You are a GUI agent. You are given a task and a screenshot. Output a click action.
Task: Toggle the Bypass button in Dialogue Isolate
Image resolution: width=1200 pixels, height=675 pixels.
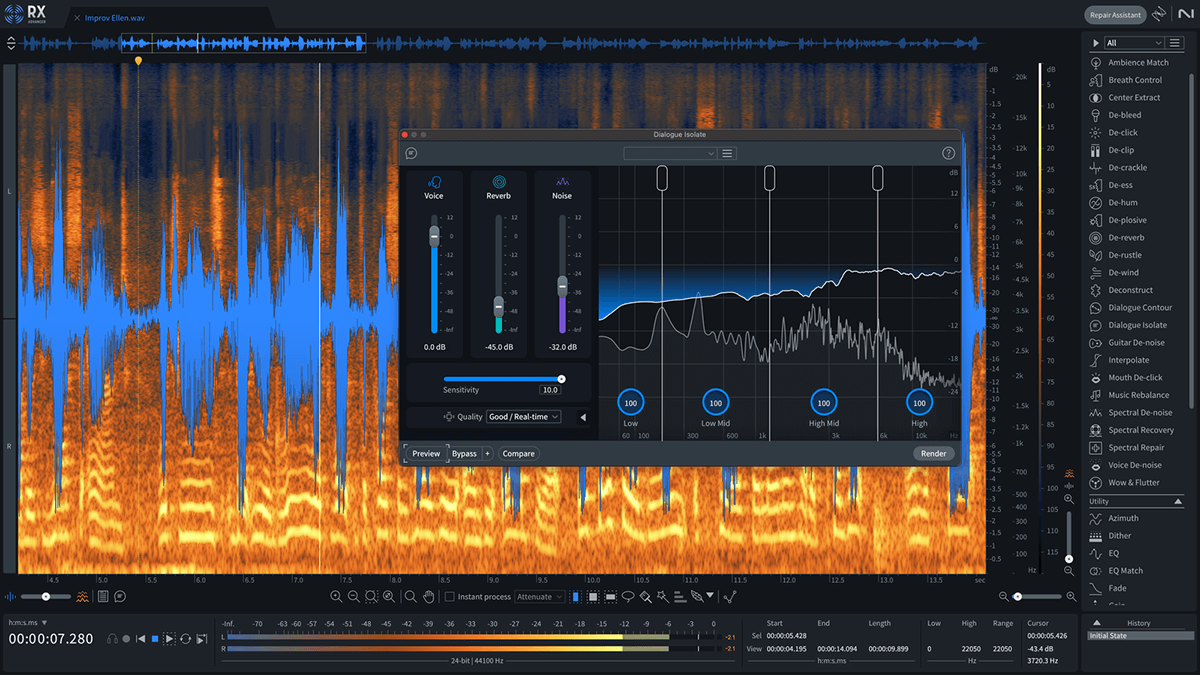464,454
